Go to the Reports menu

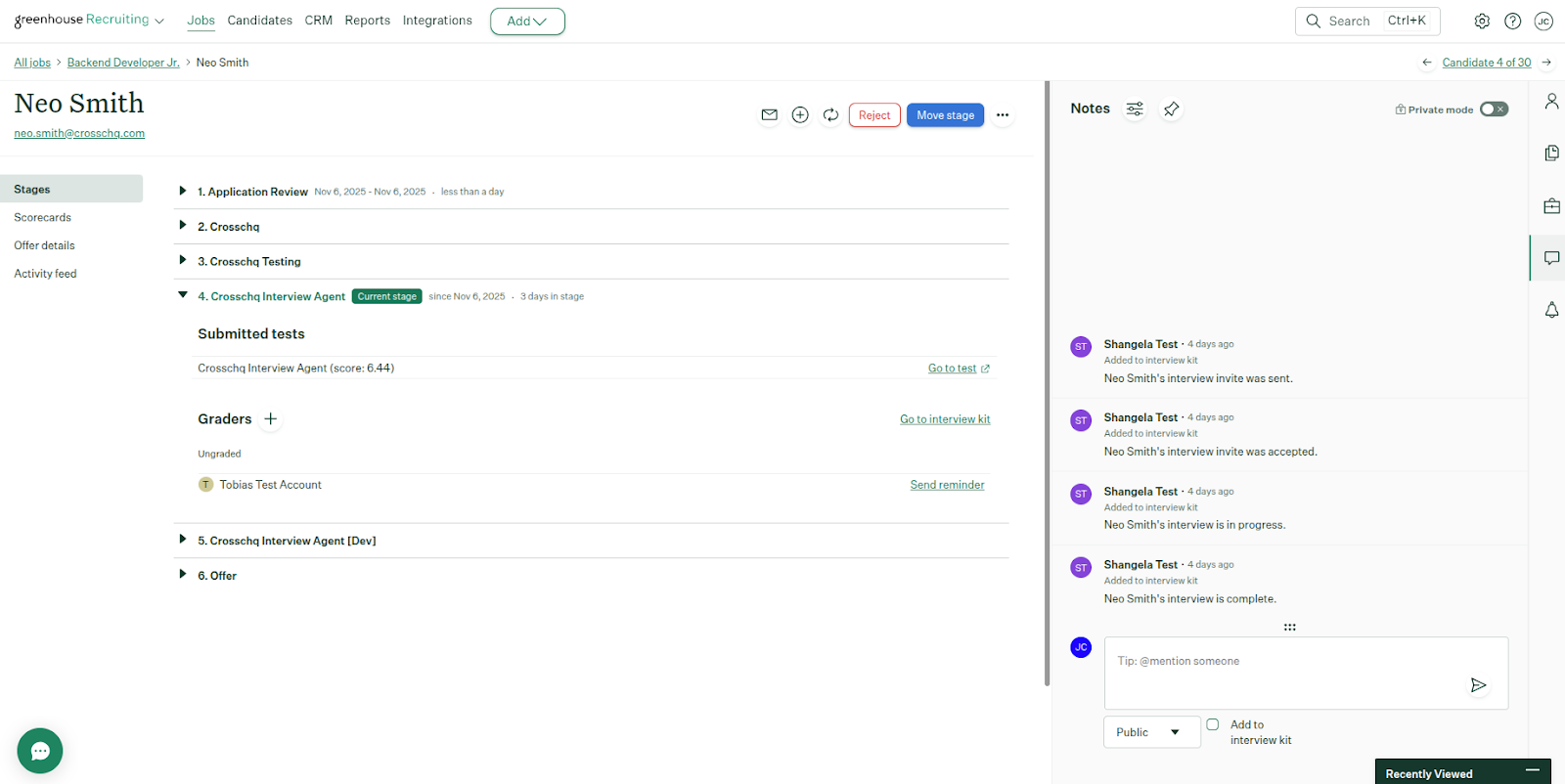tap(367, 21)
